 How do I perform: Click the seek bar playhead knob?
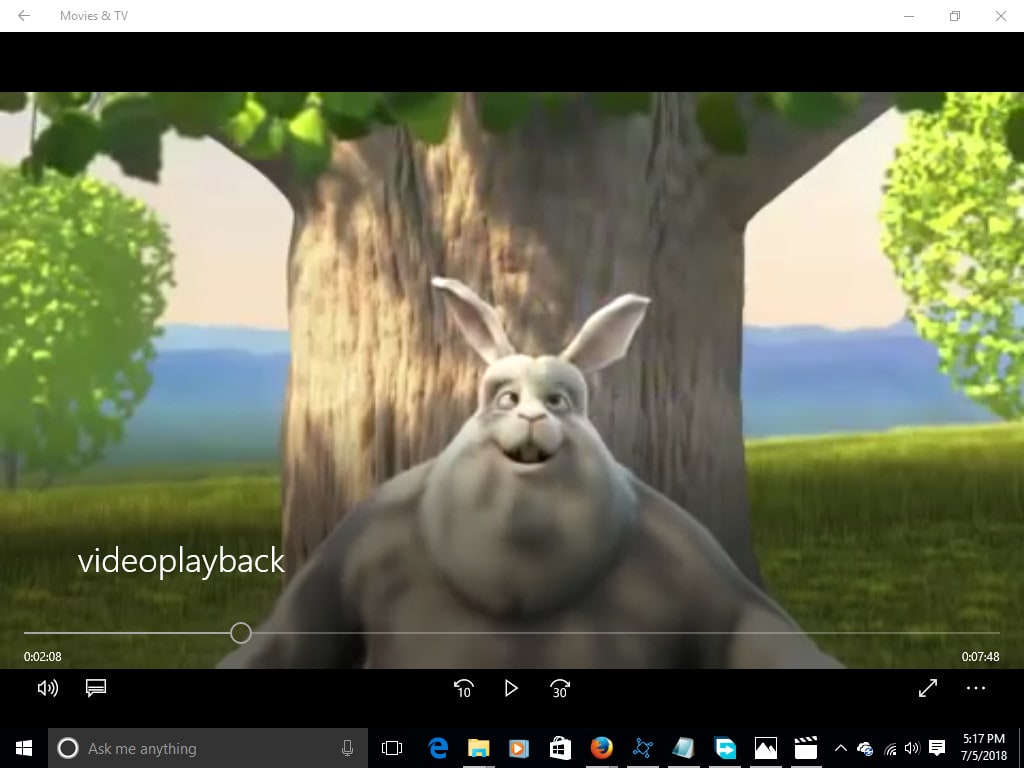click(x=241, y=633)
